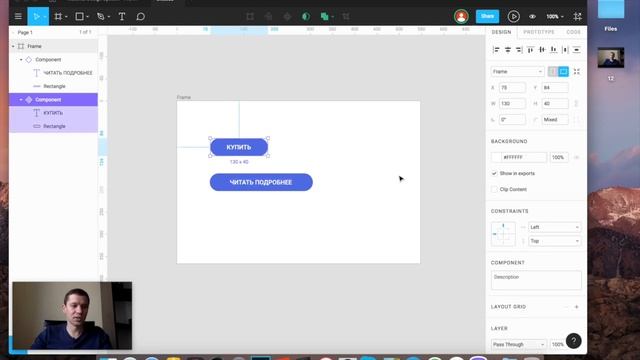Select the Pen tool
Screen dimensions: 640x360
pos(100,16)
